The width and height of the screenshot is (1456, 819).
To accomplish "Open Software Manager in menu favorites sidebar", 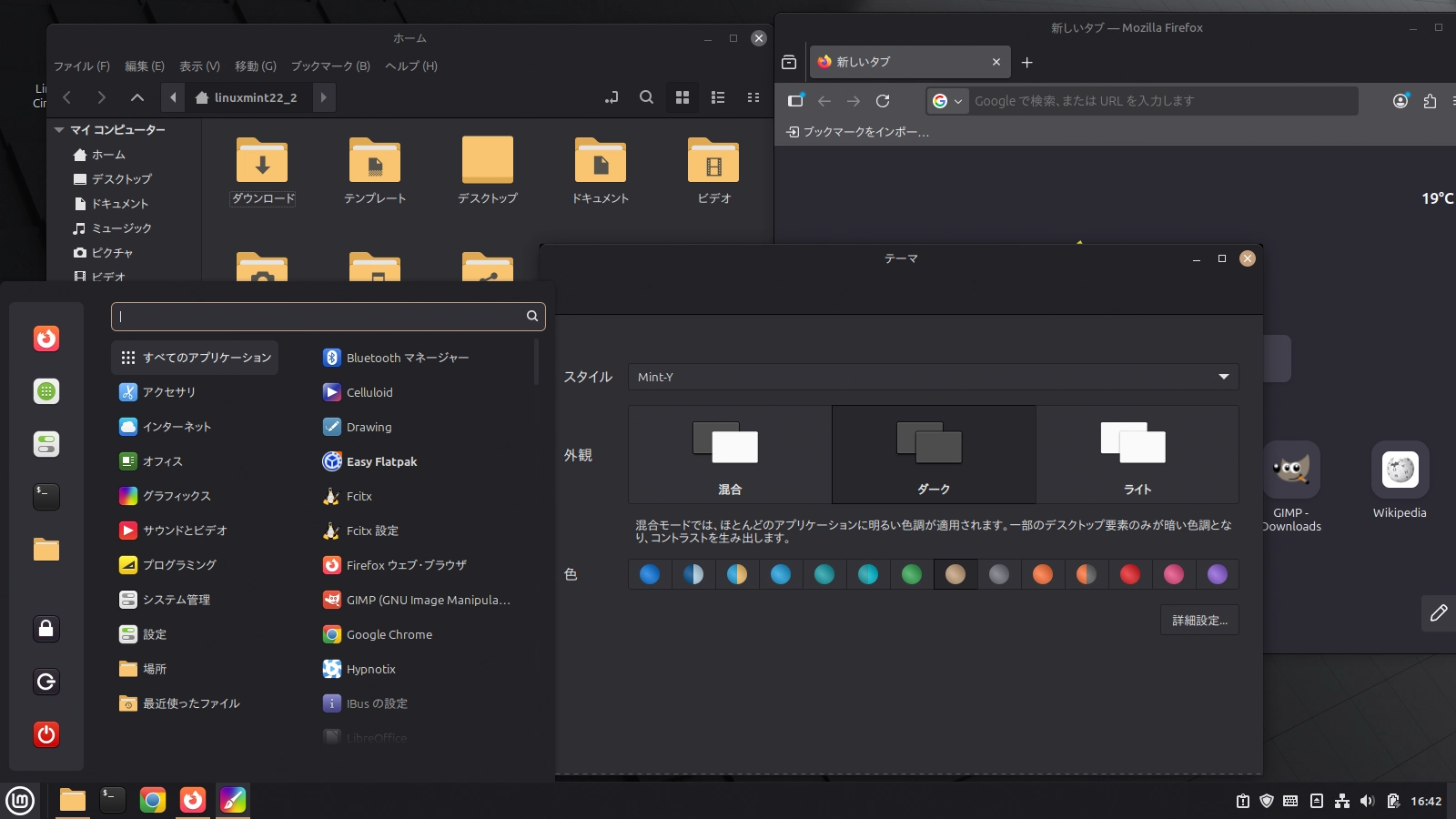I will (46, 391).
